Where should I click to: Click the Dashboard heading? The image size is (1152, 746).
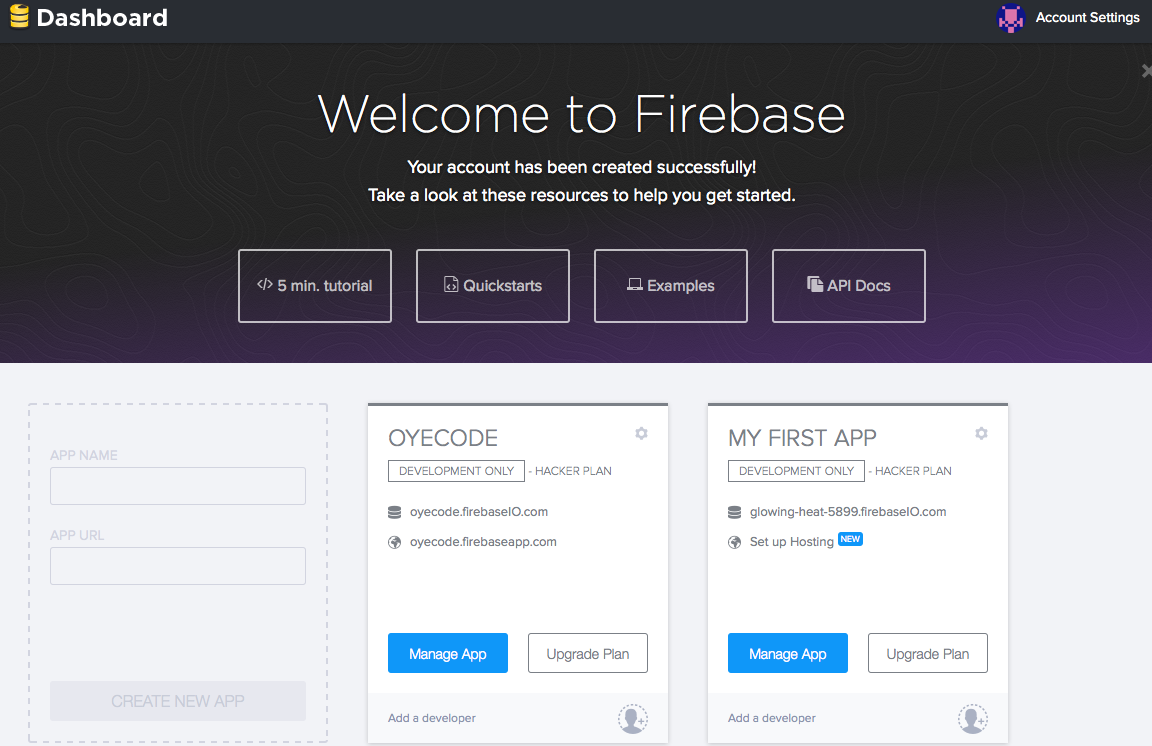coord(102,18)
